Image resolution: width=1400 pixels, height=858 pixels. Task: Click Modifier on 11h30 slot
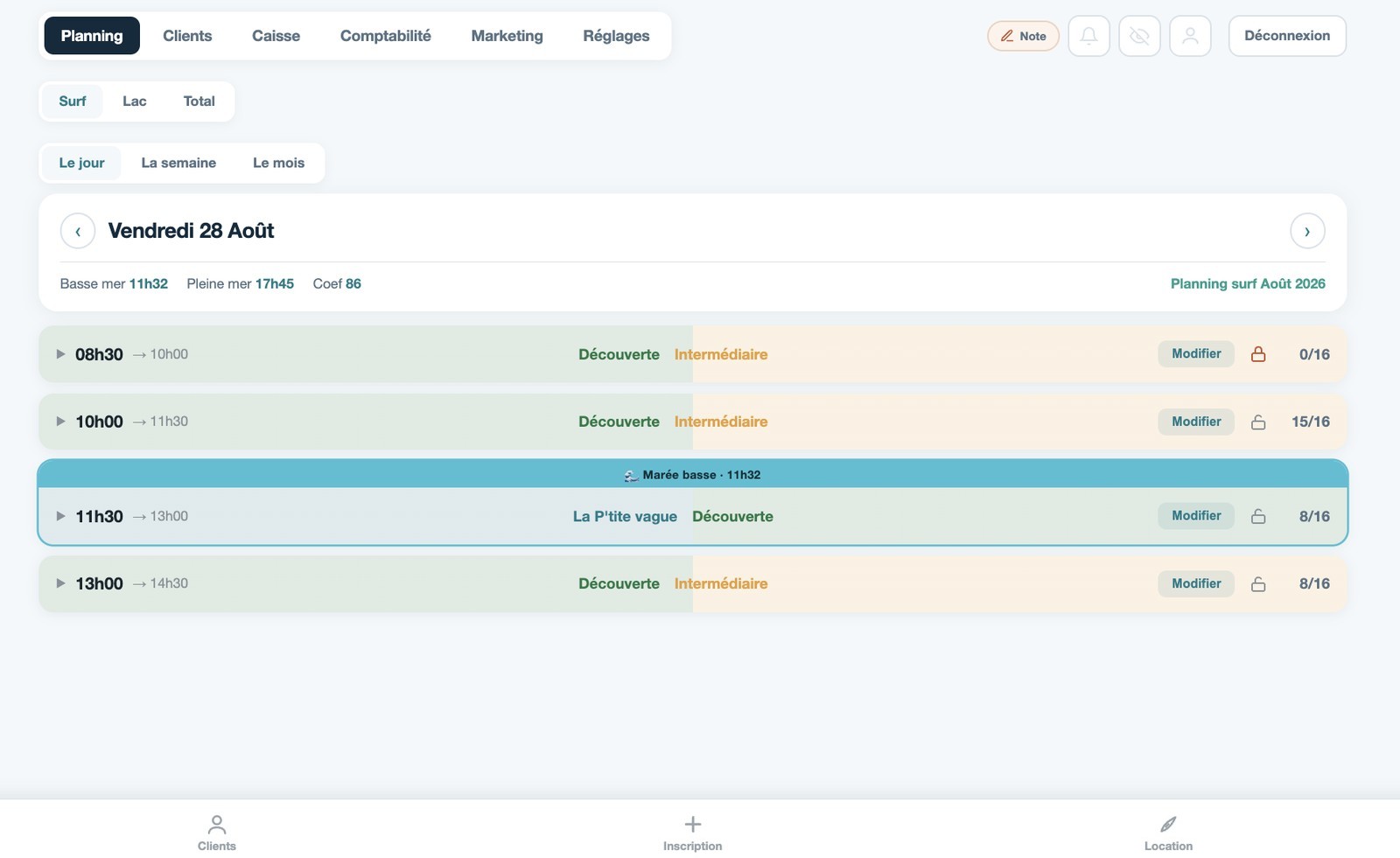pyautogui.click(x=1196, y=516)
